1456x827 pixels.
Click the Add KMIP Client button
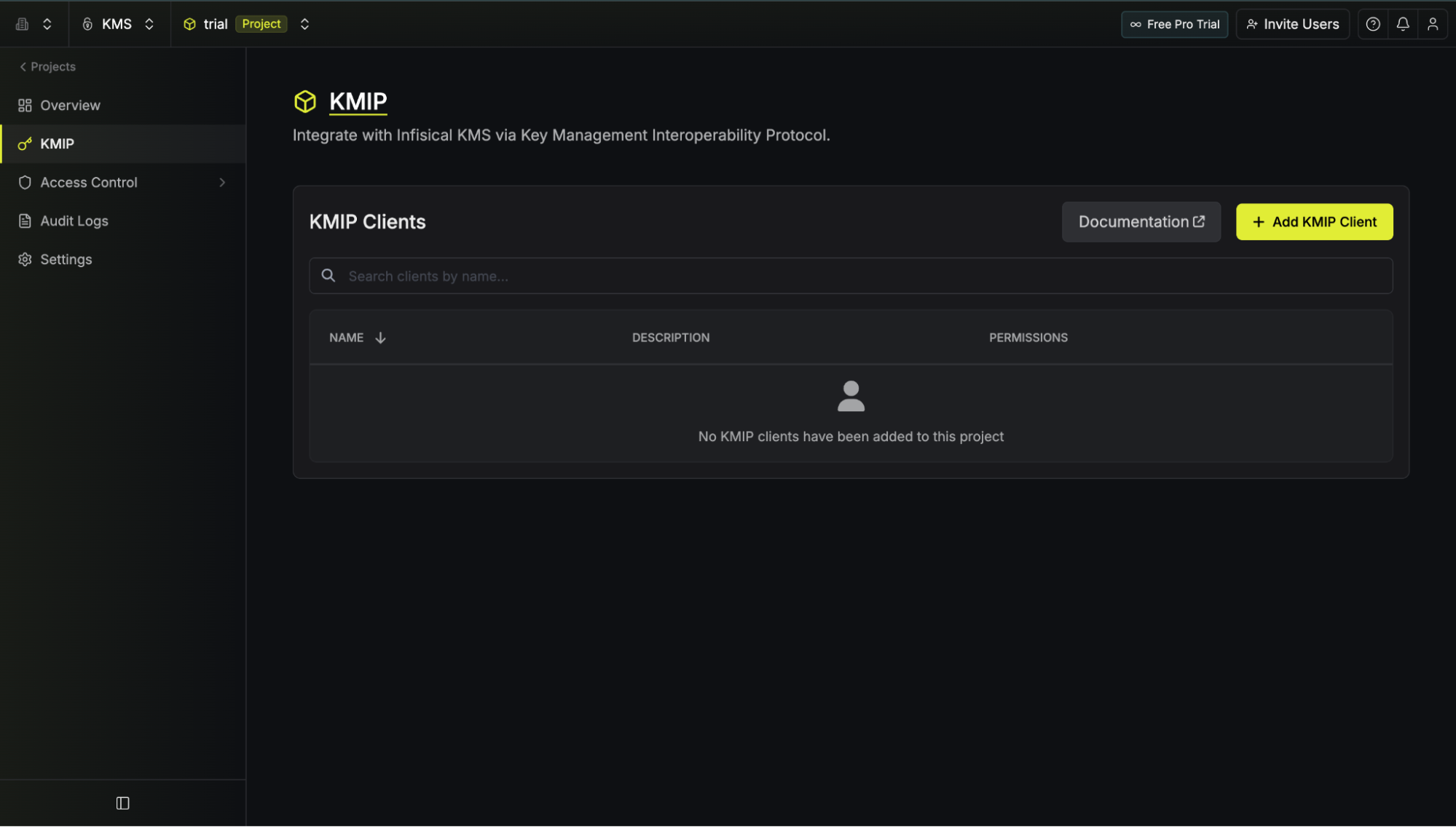click(1315, 222)
